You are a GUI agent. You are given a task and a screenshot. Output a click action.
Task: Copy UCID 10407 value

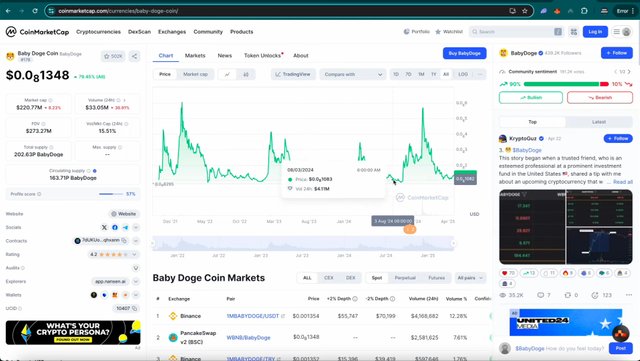(x=134, y=308)
